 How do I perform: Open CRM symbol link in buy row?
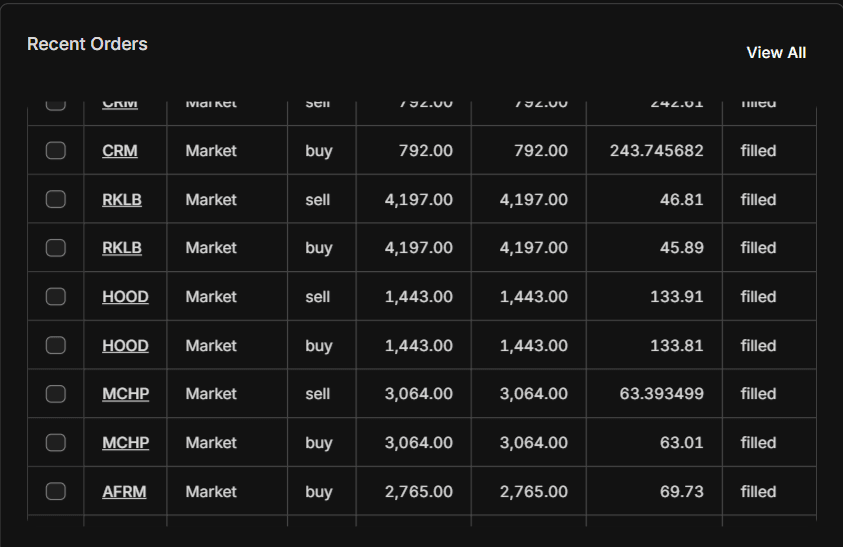[120, 151]
